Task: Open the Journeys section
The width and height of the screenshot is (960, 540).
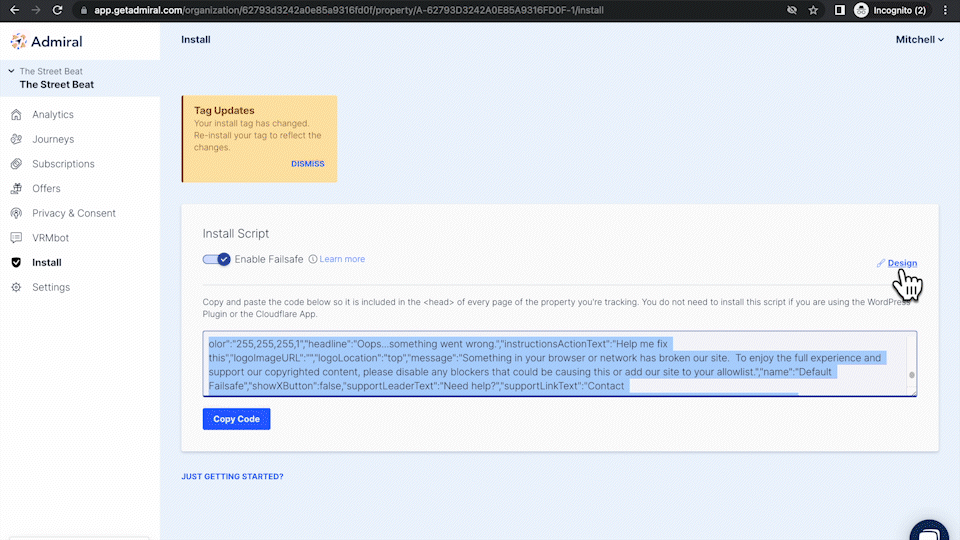Action: [x=53, y=139]
